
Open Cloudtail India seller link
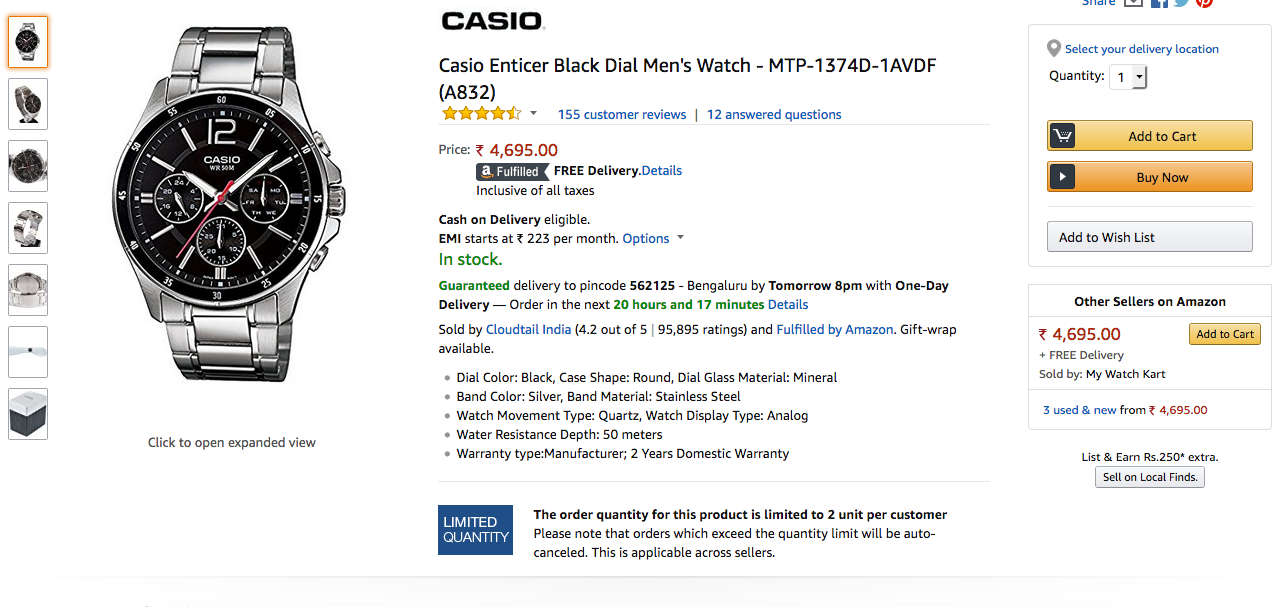528,329
